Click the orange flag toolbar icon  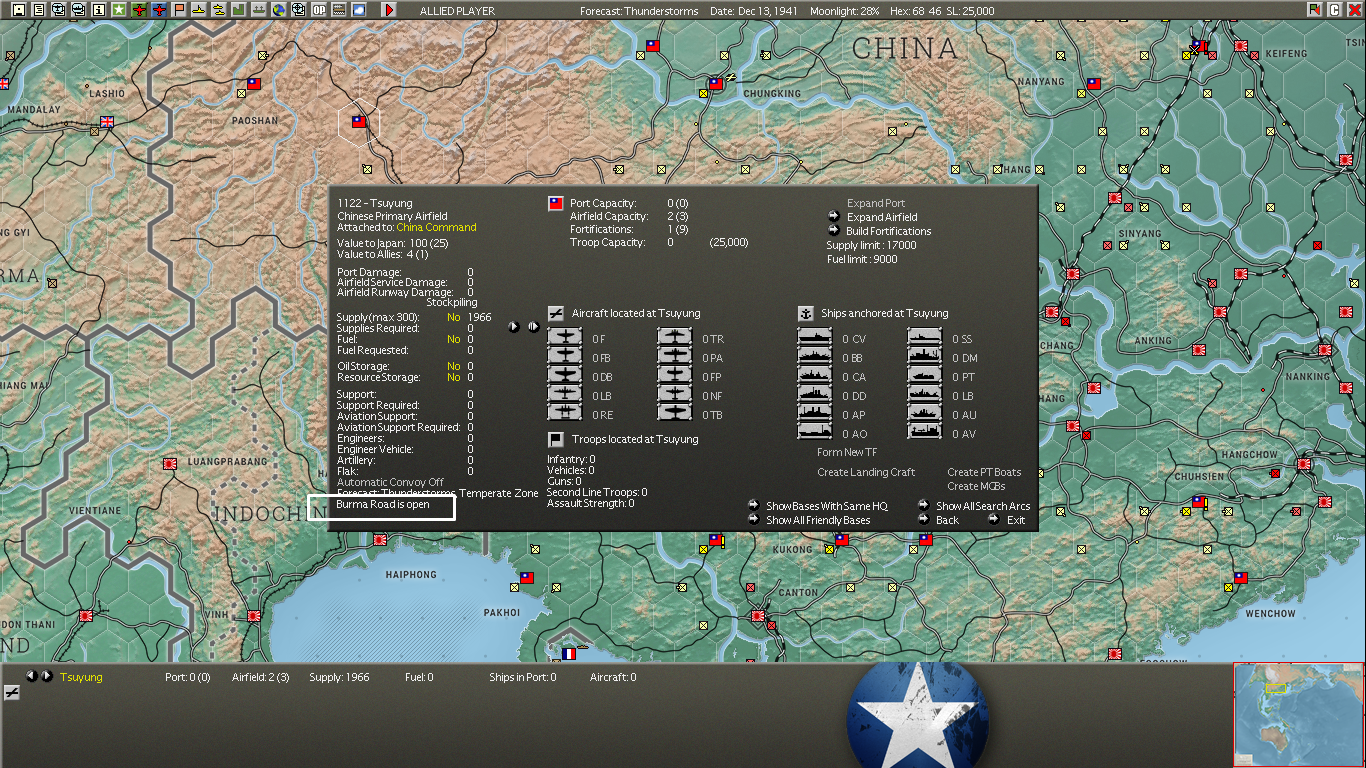tap(179, 10)
